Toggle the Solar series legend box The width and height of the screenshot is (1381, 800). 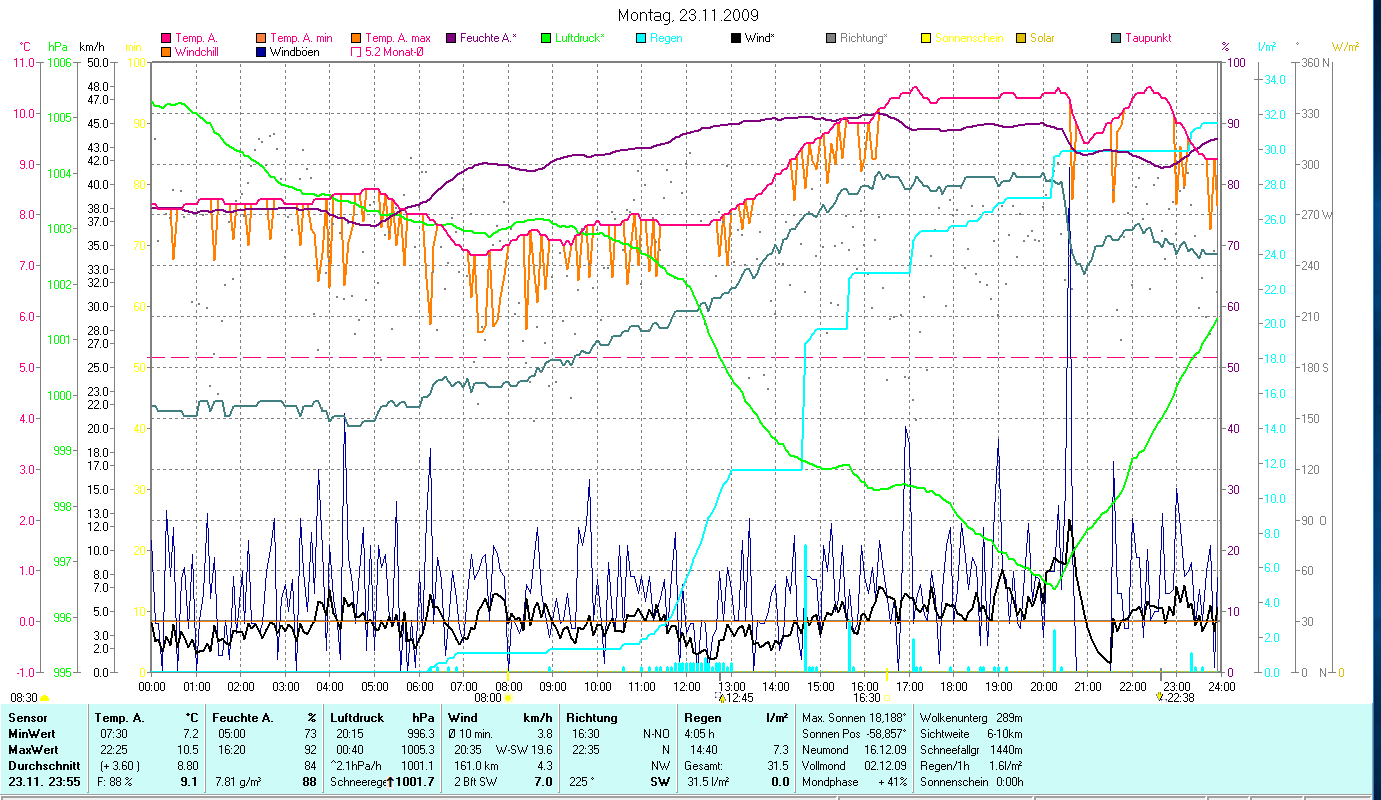click(x=1021, y=38)
